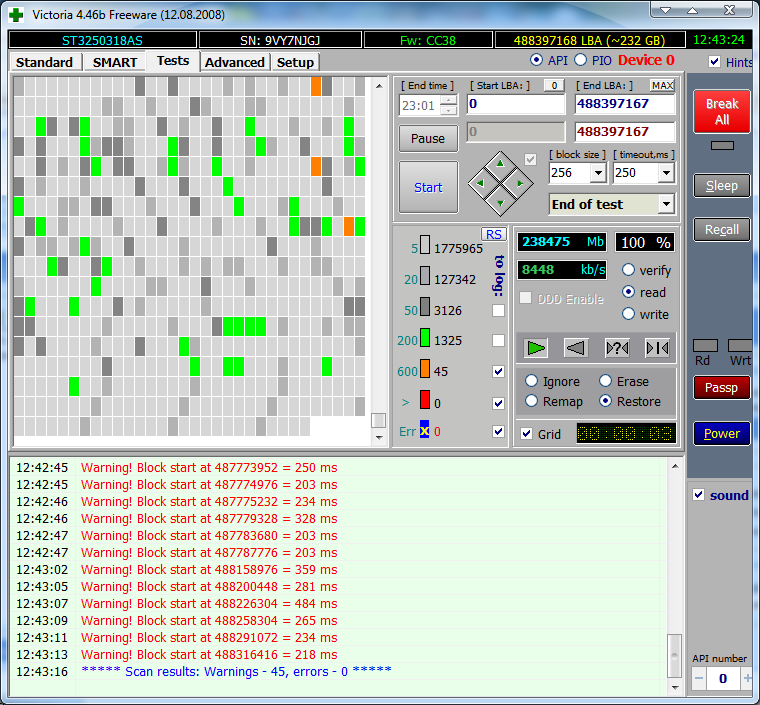The image size is (760, 705).
Task: Click the orange 600 ms block swatch
Action: coord(424,370)
